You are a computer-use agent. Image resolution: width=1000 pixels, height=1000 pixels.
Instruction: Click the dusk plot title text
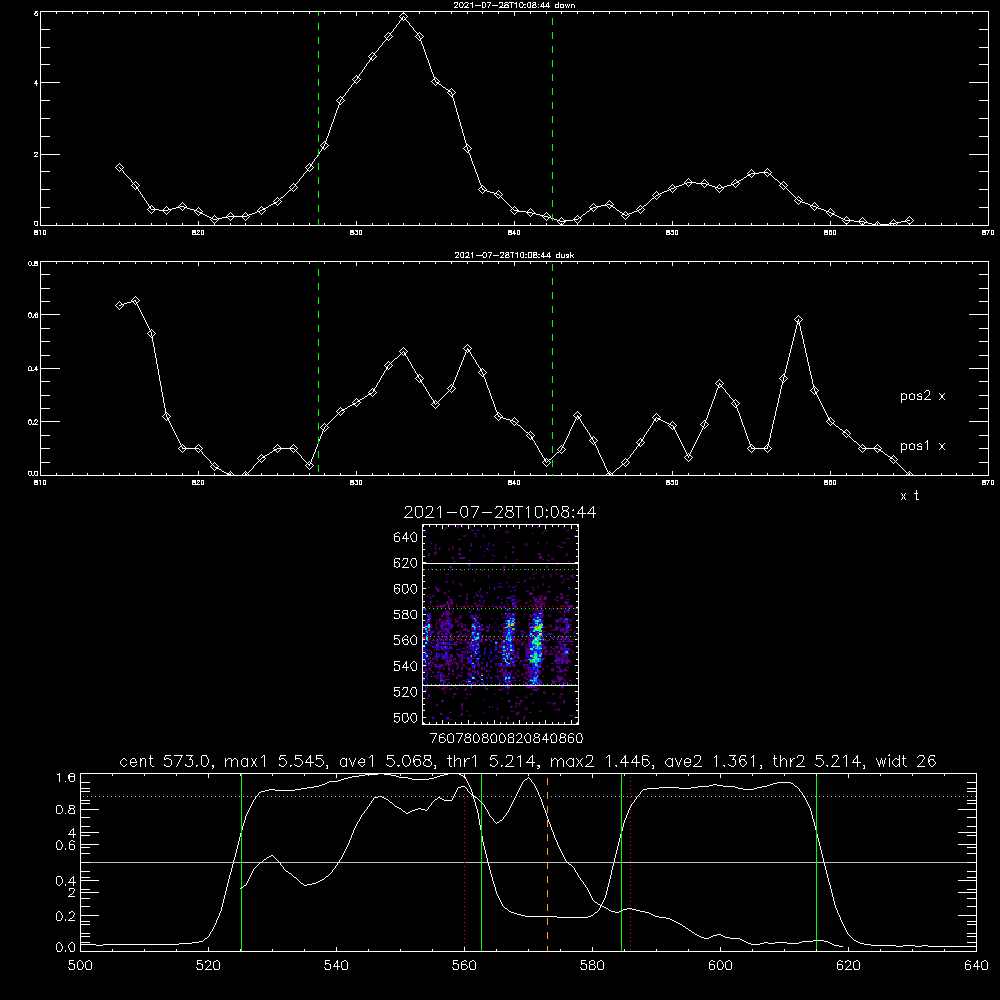[x=514, y=255]
